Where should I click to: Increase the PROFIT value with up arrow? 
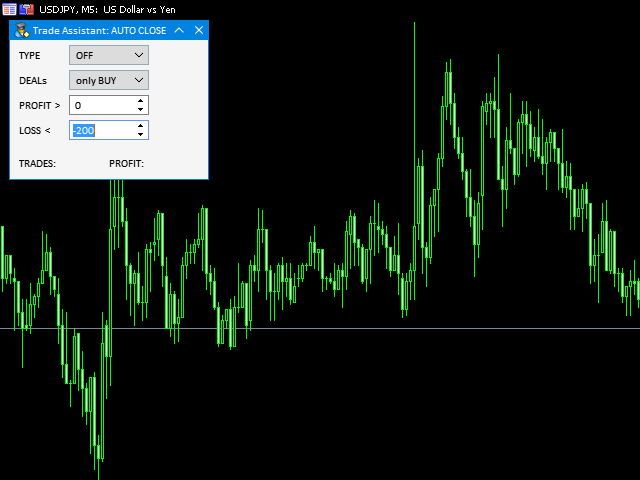pyautogui.click(x=140, y=100)
